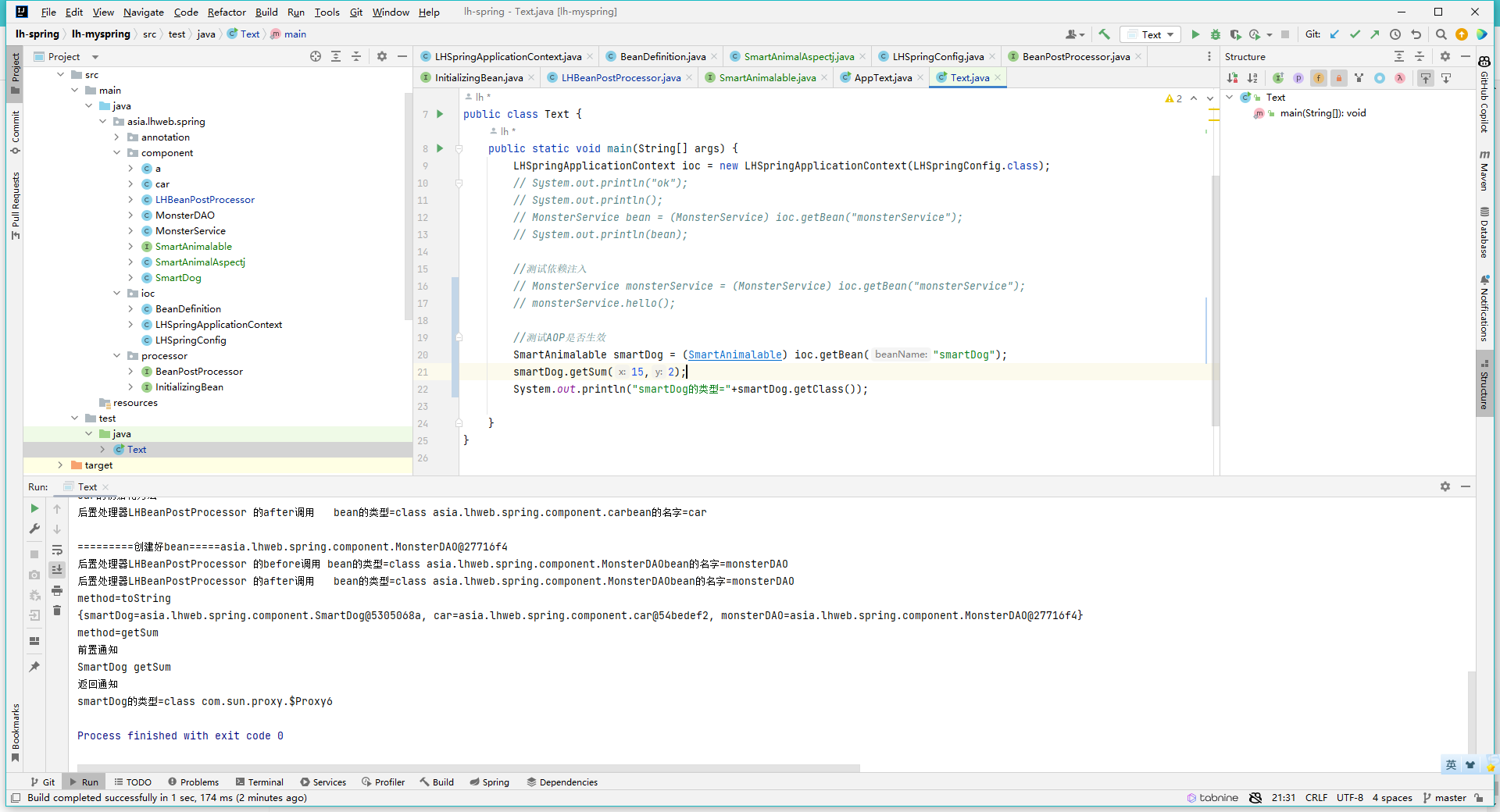Viewport: 1500px width, 812px height.
Task: Click the Print icon in the Run console
Action: coord(57,590)
